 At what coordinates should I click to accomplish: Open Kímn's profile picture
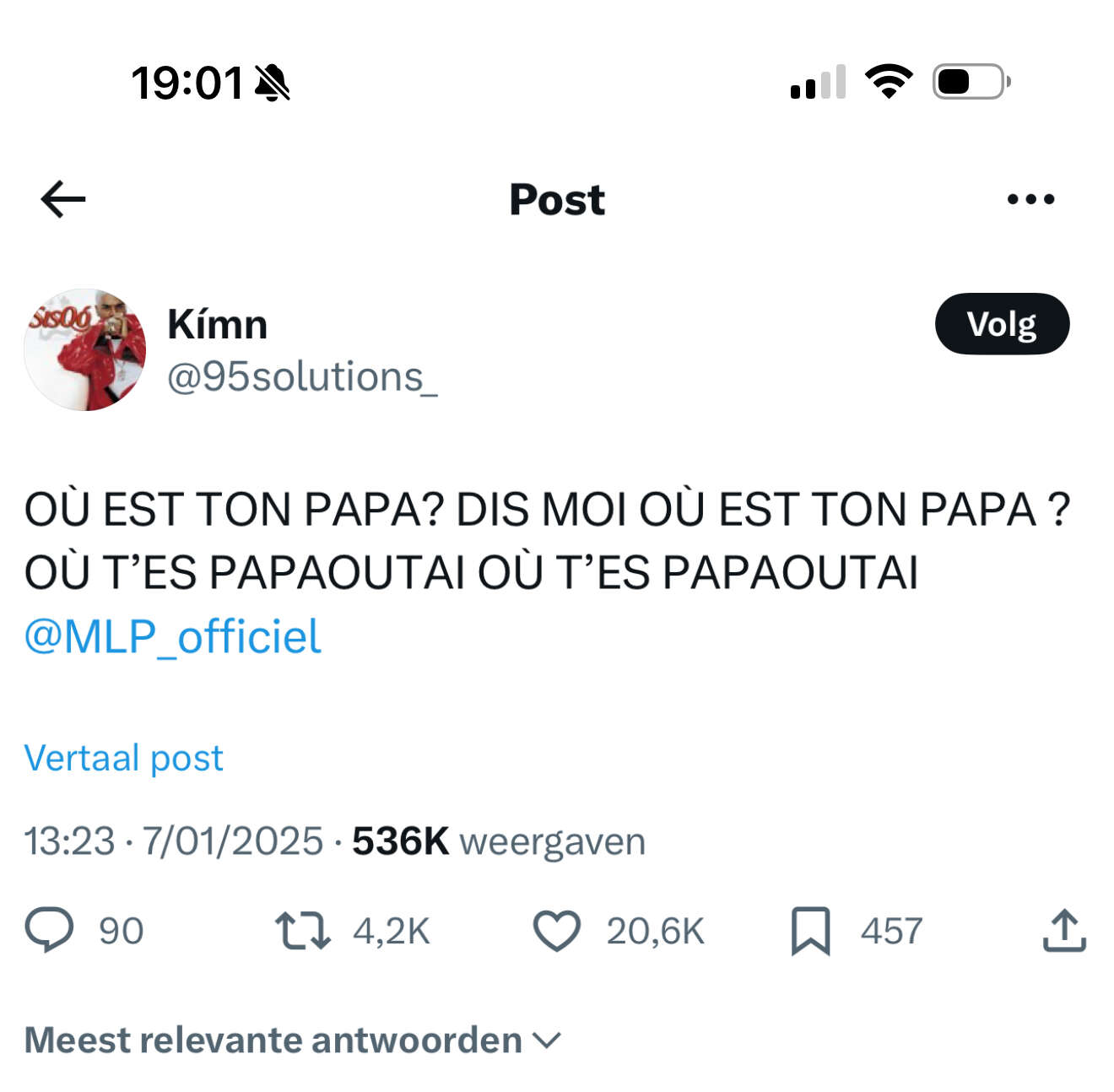click(x=84, y=350)
